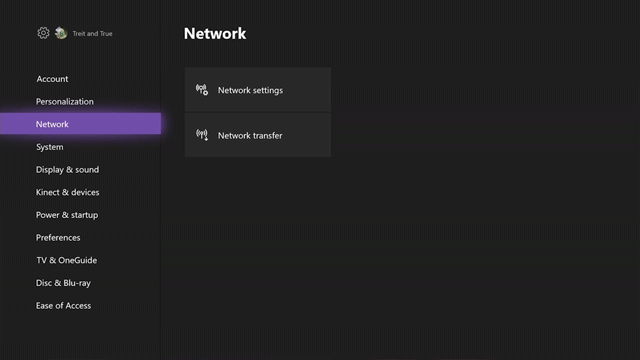Click the Network transfer antenna icon

202,135
